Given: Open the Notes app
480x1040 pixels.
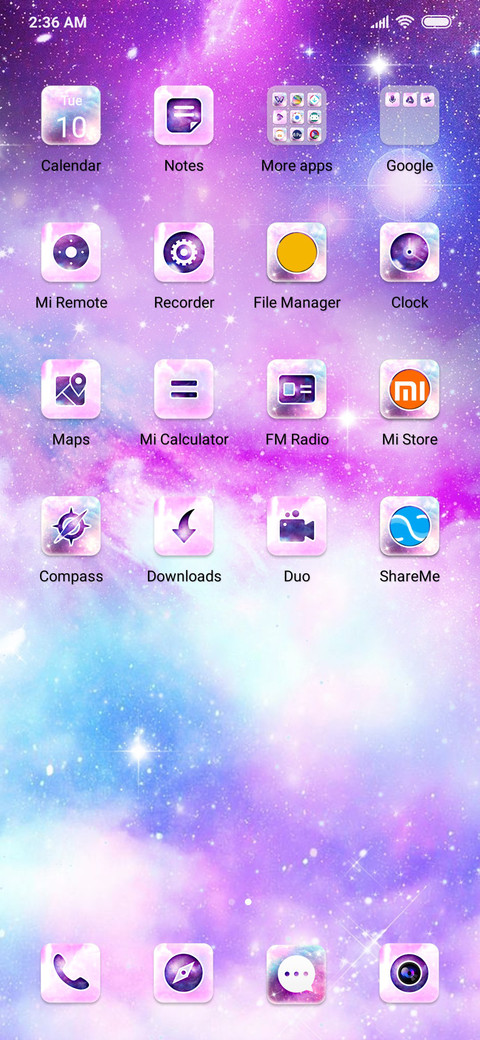Looking at the screenshot, I should (184, 115).
